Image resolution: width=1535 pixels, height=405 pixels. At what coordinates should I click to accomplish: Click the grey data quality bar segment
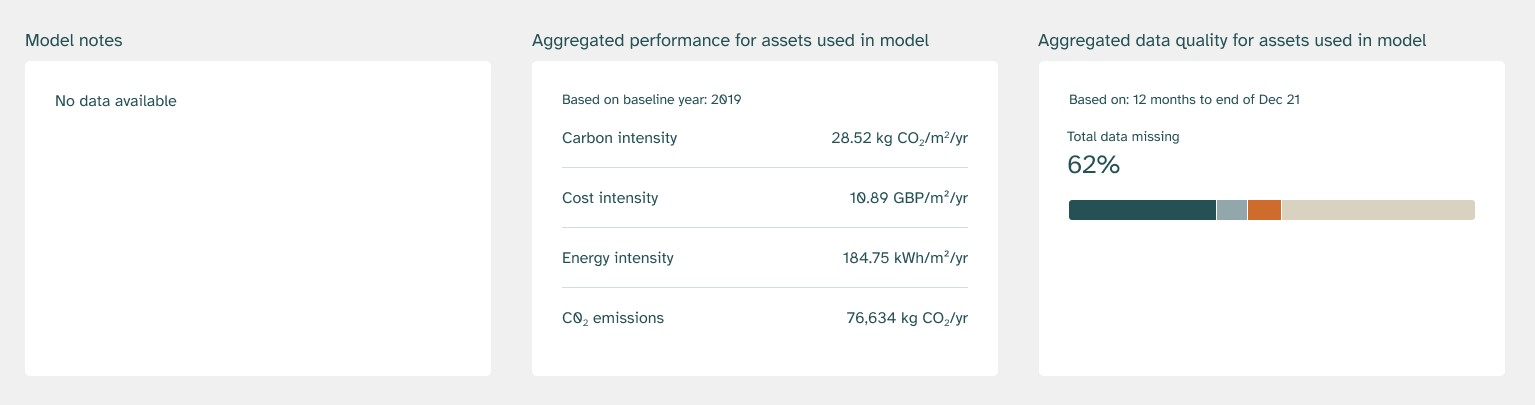pos(1232,210)
